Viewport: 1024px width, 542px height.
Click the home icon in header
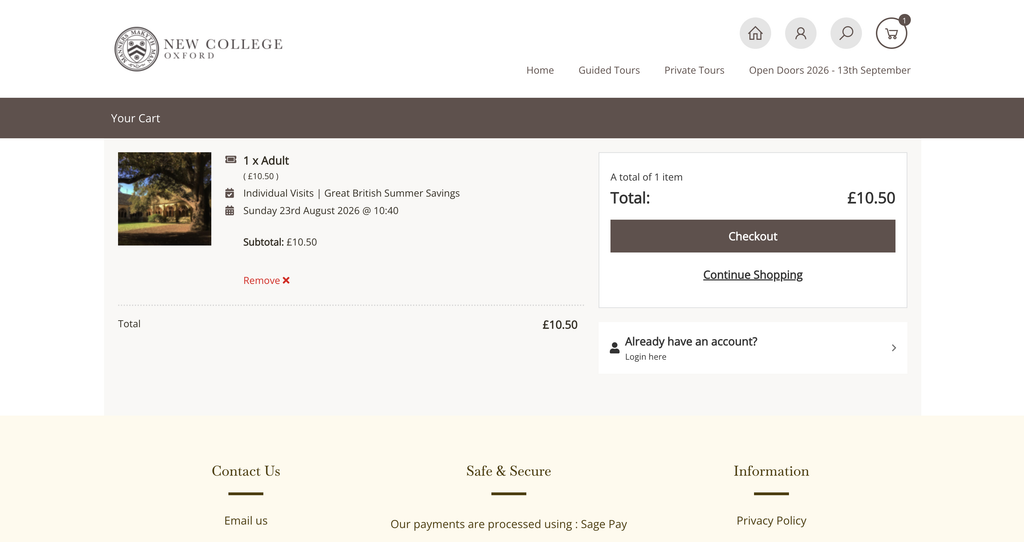[755, 33]
